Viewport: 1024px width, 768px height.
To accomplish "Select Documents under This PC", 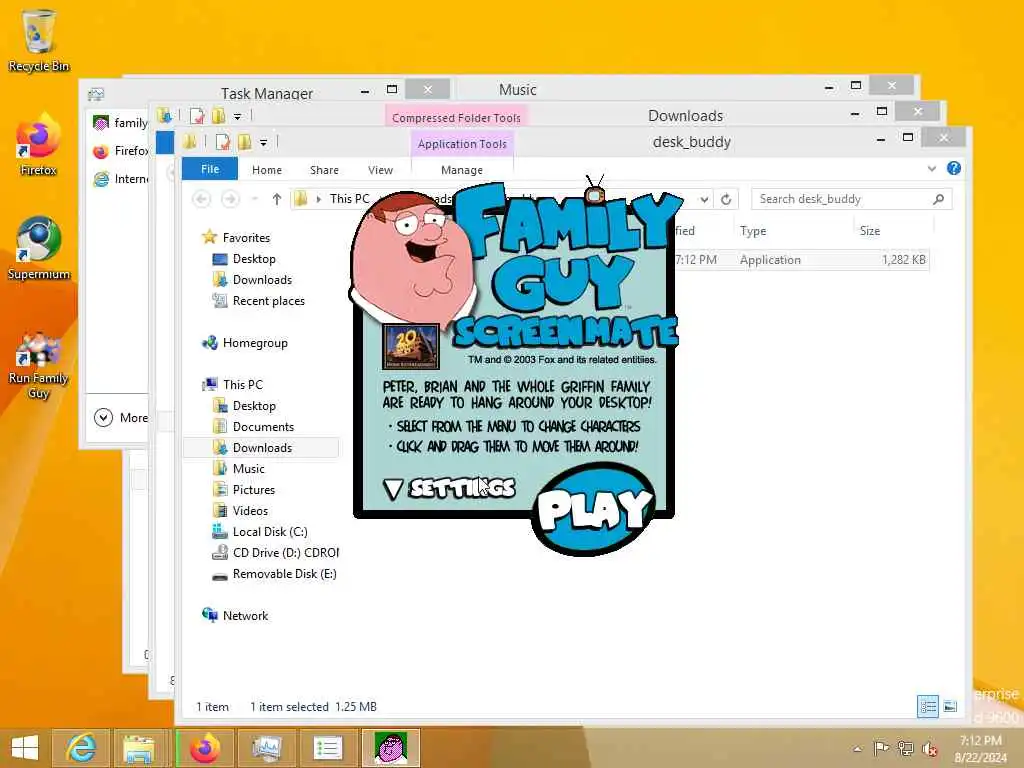I will point(263,426).
